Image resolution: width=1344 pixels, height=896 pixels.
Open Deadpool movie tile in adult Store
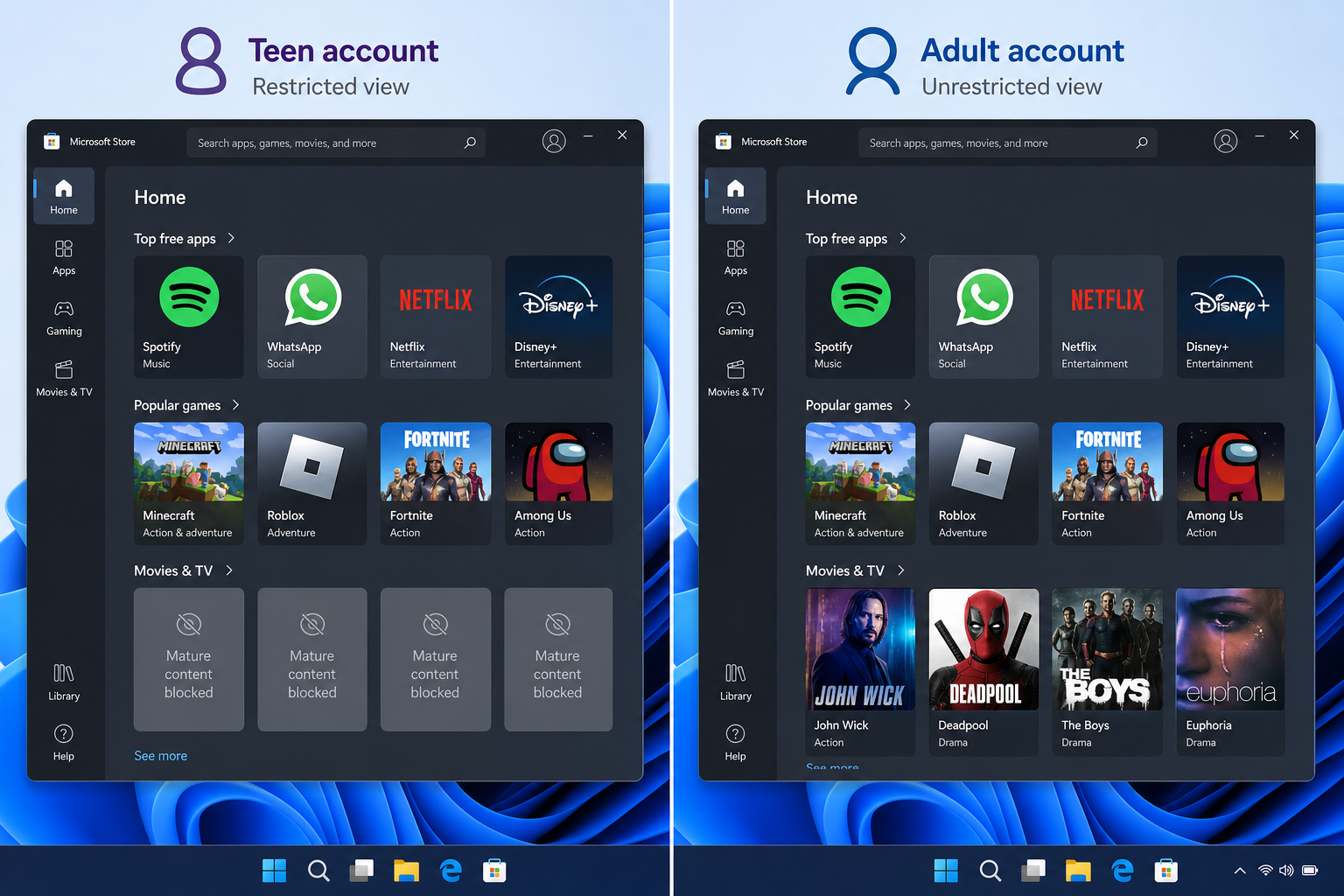[983, 671]
